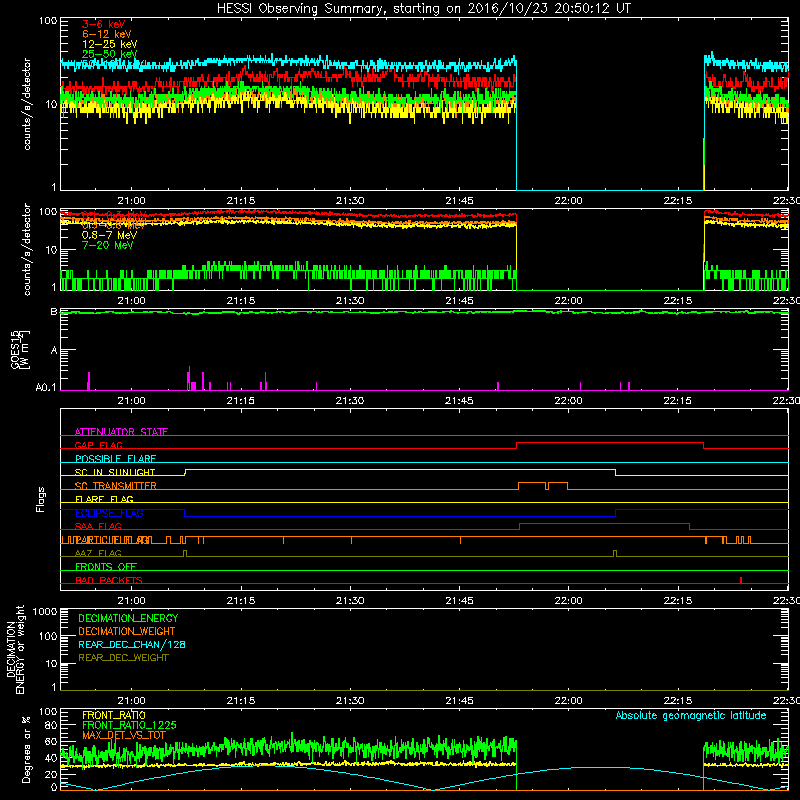Click the FLARE_FLAG label
This screenshot has width=800, height=800.
[104, 499]
